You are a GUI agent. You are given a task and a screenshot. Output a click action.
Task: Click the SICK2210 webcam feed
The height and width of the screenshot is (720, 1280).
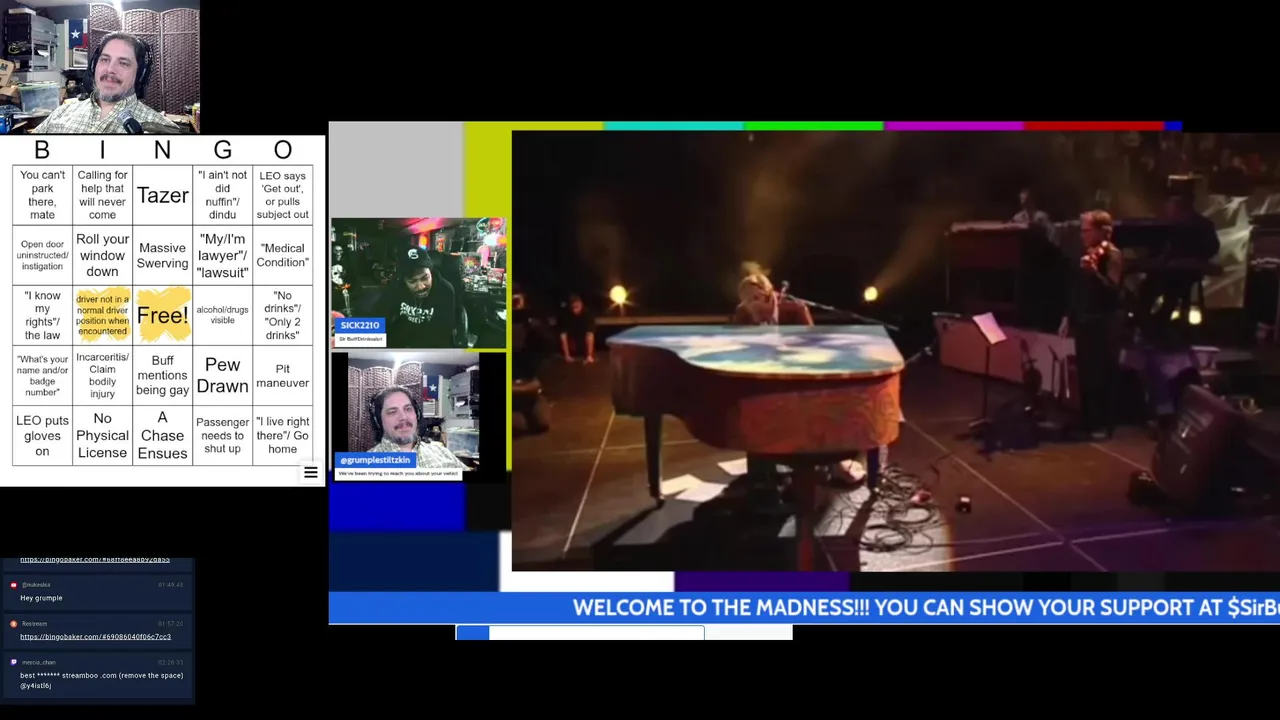click(418, 282)
